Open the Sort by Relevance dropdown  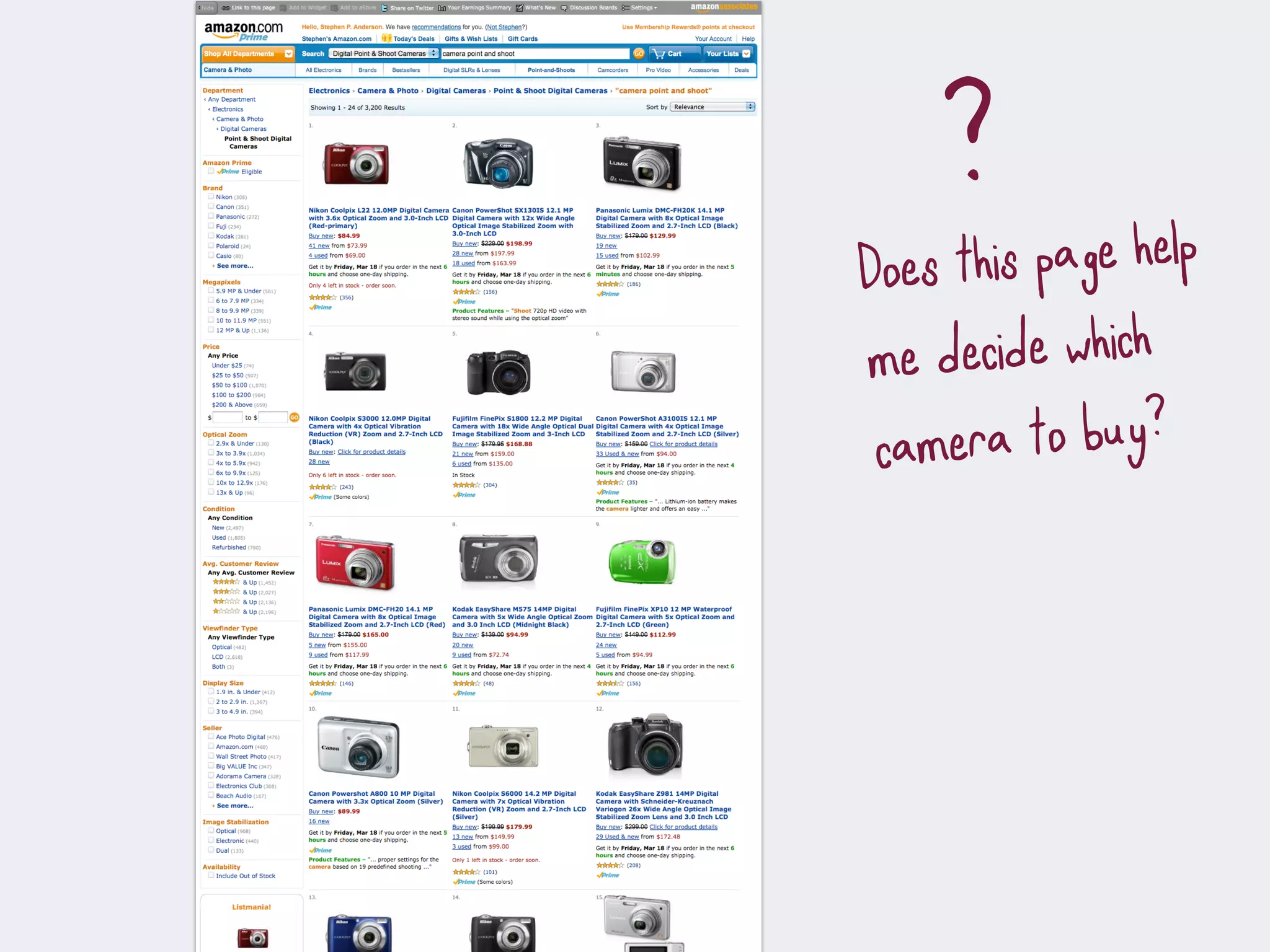coord(713,107)
